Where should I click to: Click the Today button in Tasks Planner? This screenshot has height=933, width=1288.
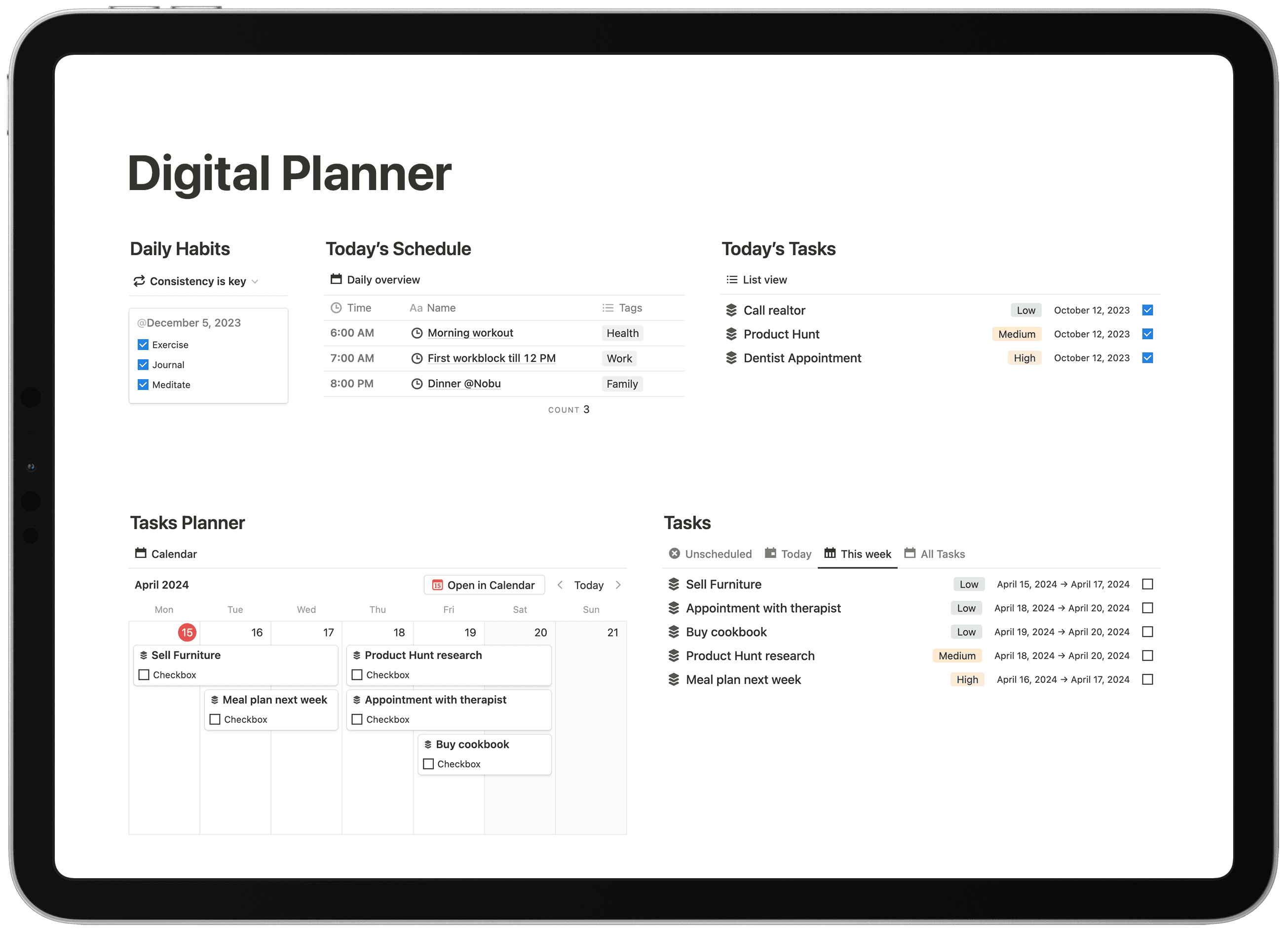click(588, 585)
